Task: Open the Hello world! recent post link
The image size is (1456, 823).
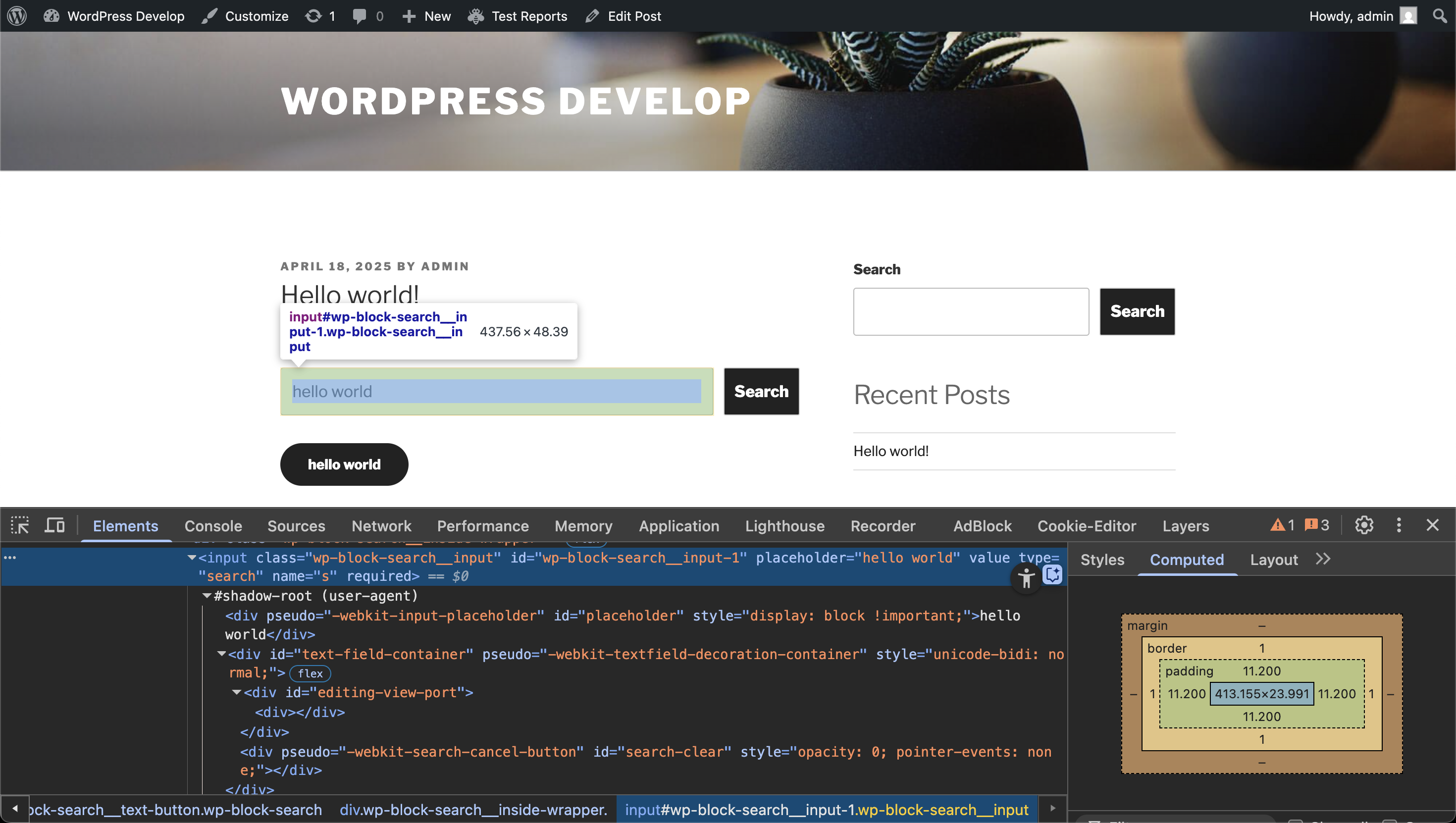Action: 890,451
